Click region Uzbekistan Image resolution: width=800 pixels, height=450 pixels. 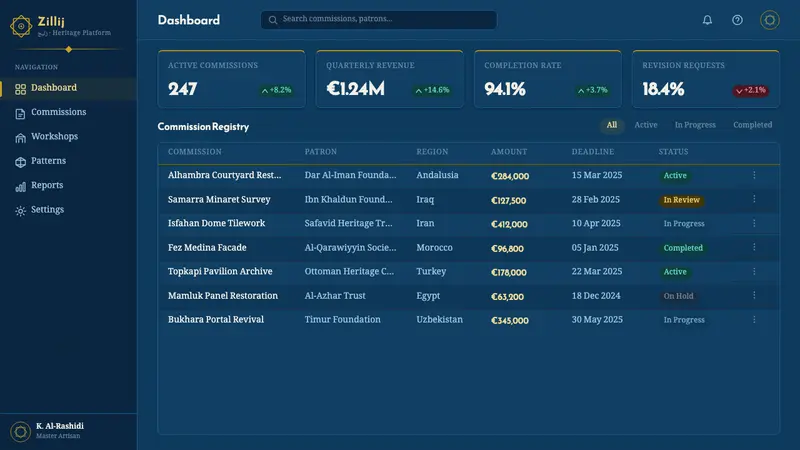439,319
